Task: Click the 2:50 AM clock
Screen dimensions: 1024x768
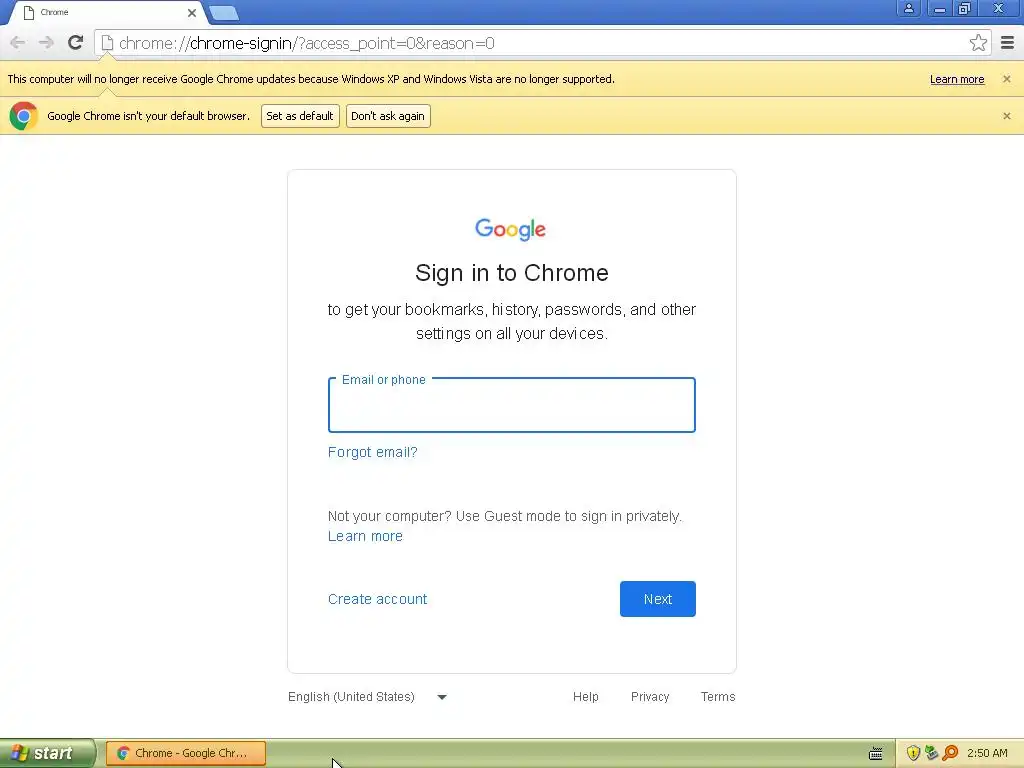Action: [x=987, y=753]
